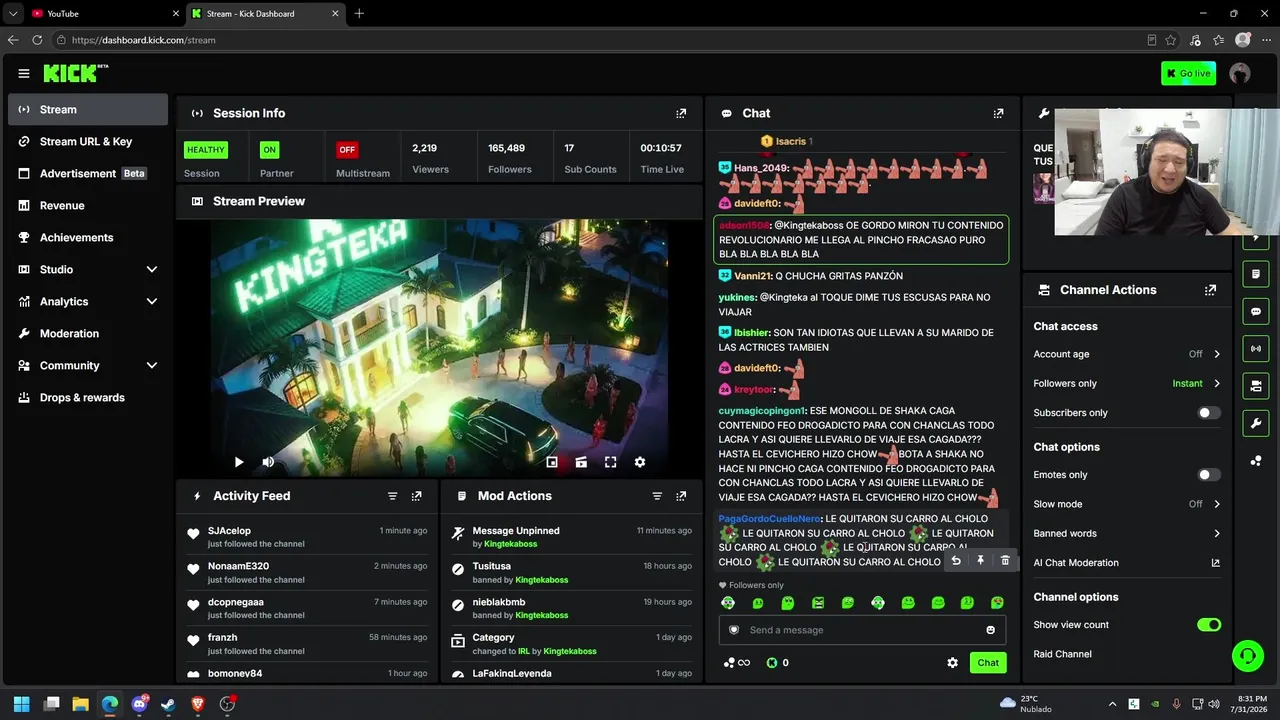Open the Moderation page

pos(88,334)
